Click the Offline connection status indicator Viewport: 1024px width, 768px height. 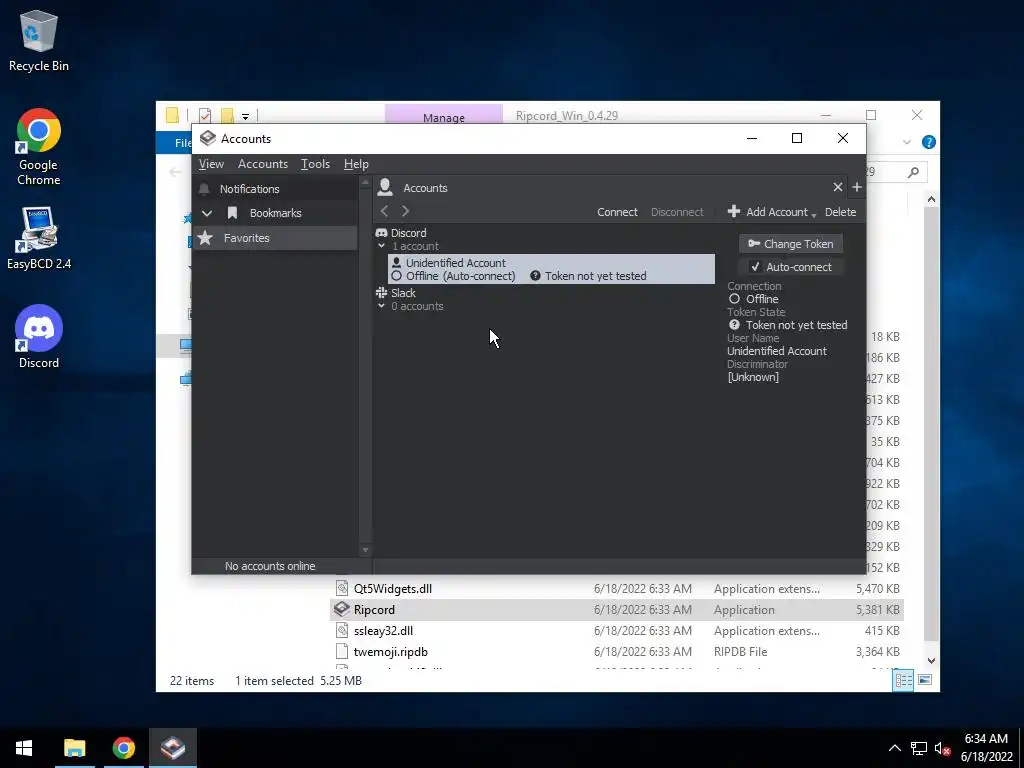[x=735, y=298]
